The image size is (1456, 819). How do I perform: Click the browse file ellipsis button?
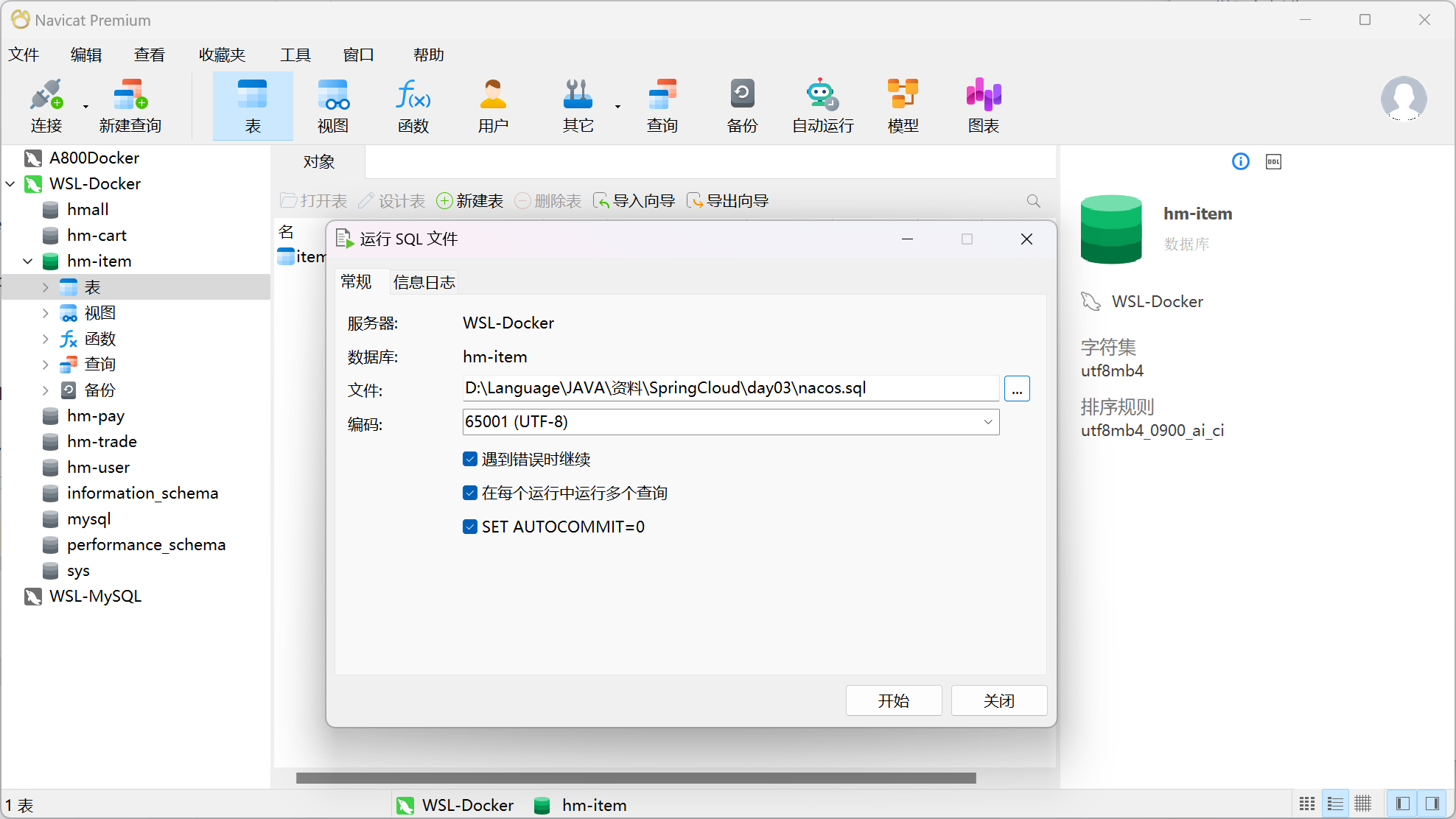(x=1017, y=389)
